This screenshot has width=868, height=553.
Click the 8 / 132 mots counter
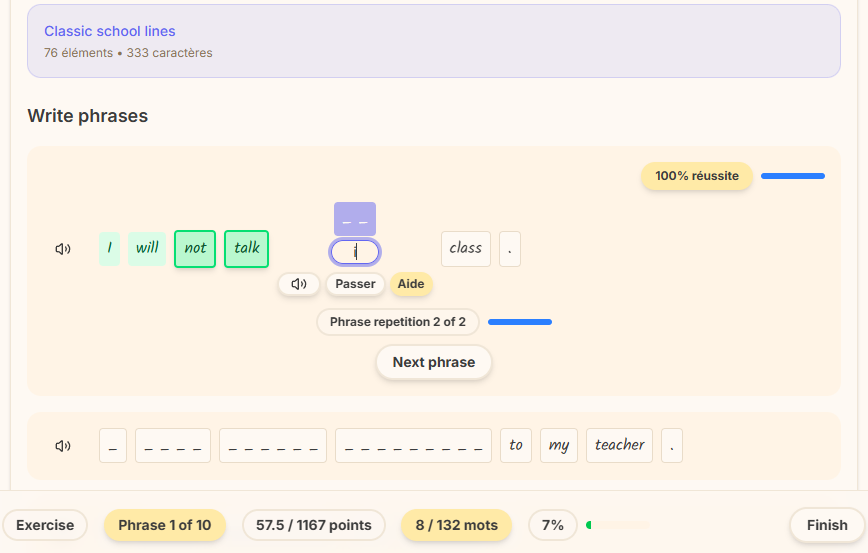pyautogui.click(x=457, y=525)
